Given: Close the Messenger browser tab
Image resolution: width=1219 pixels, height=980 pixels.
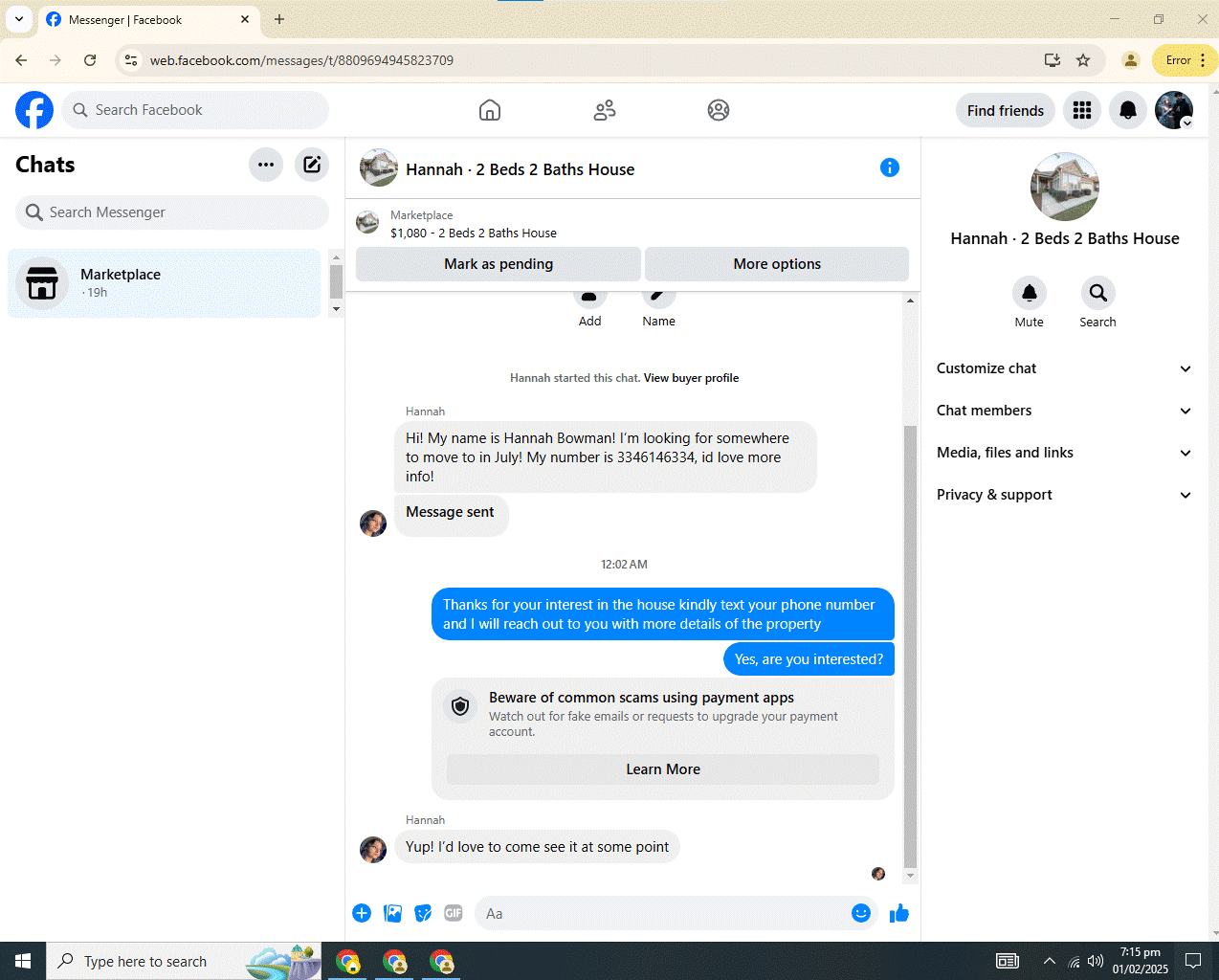Looking at the screenshot, I should pos(245,19).
